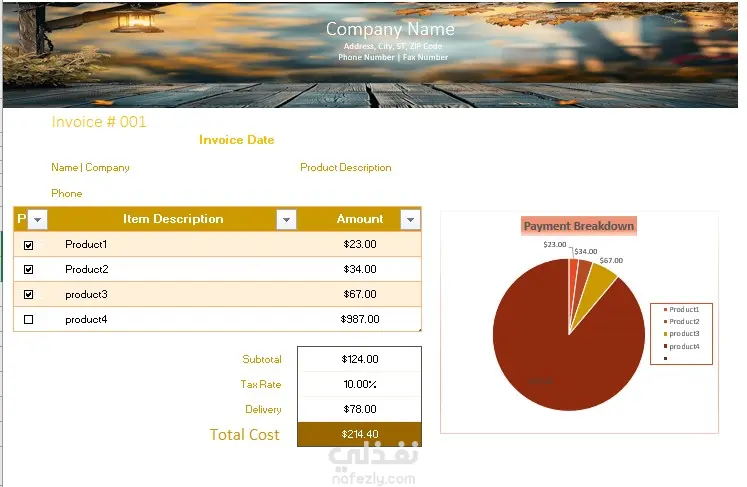Select the Item Description header
Screen dimensions: 747x487
[x=173, y=219]
